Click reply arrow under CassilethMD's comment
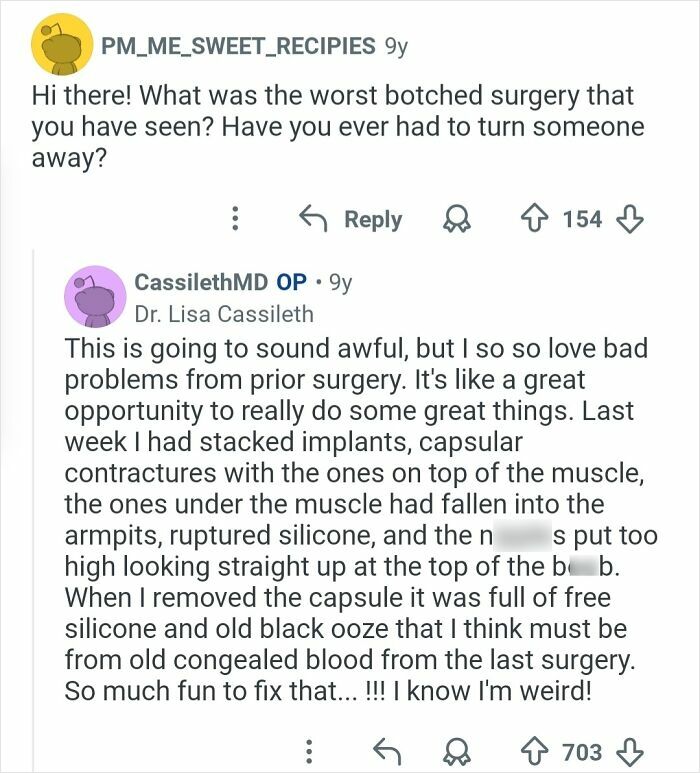 (x=385, y=750)
